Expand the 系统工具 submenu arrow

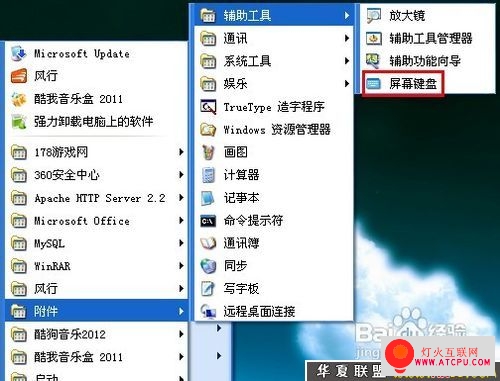[x=347, y=61]
